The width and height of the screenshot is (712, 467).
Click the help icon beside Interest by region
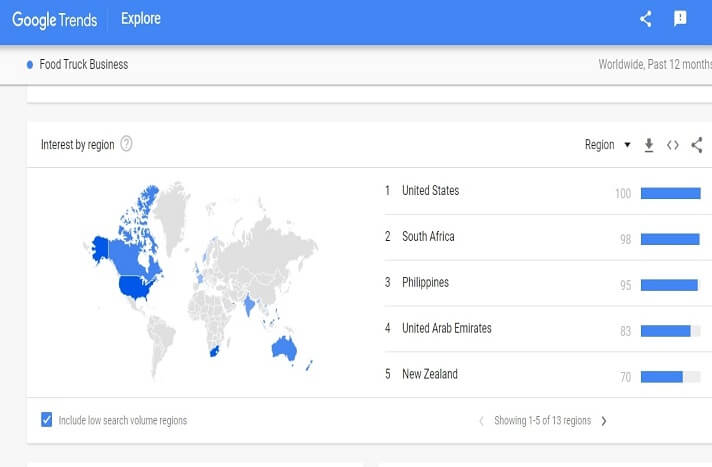pyautogui.click(x=127, y=144)
